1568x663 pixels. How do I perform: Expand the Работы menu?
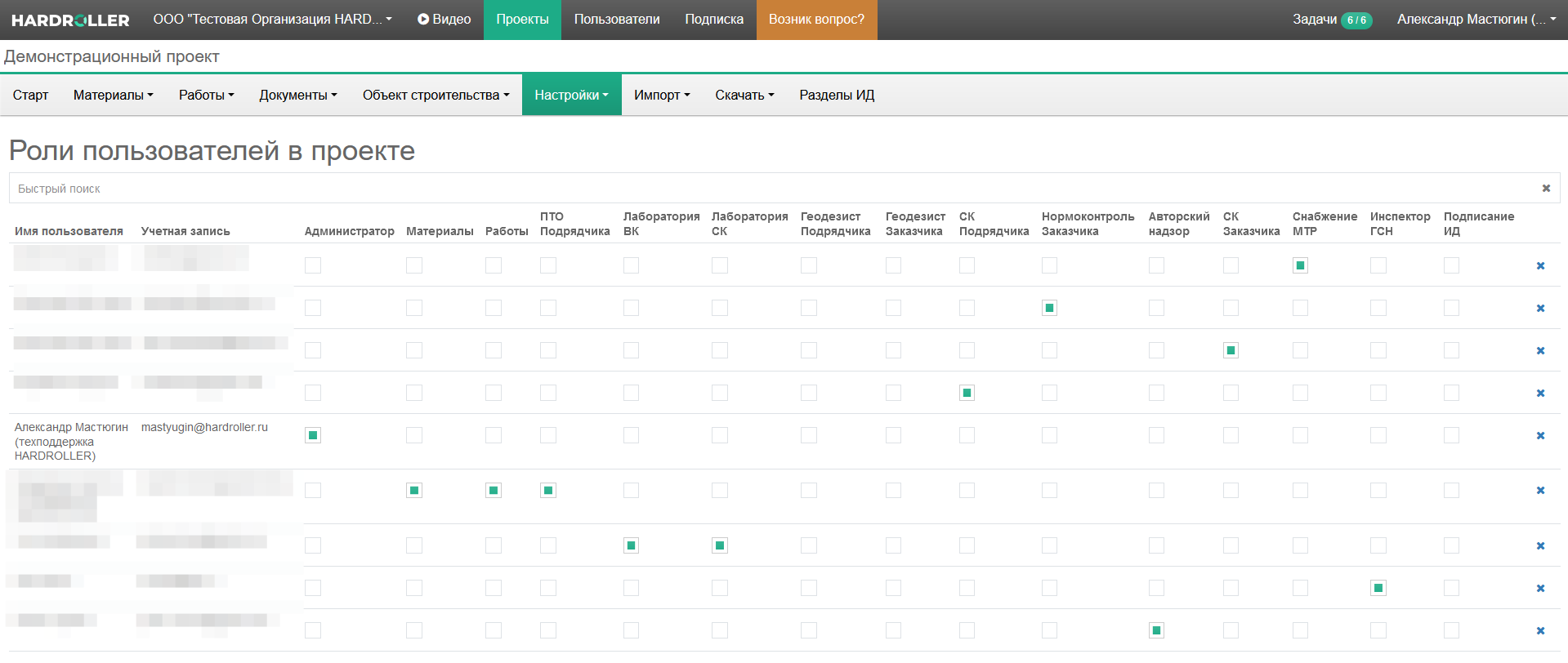click(x=207, y=95)
